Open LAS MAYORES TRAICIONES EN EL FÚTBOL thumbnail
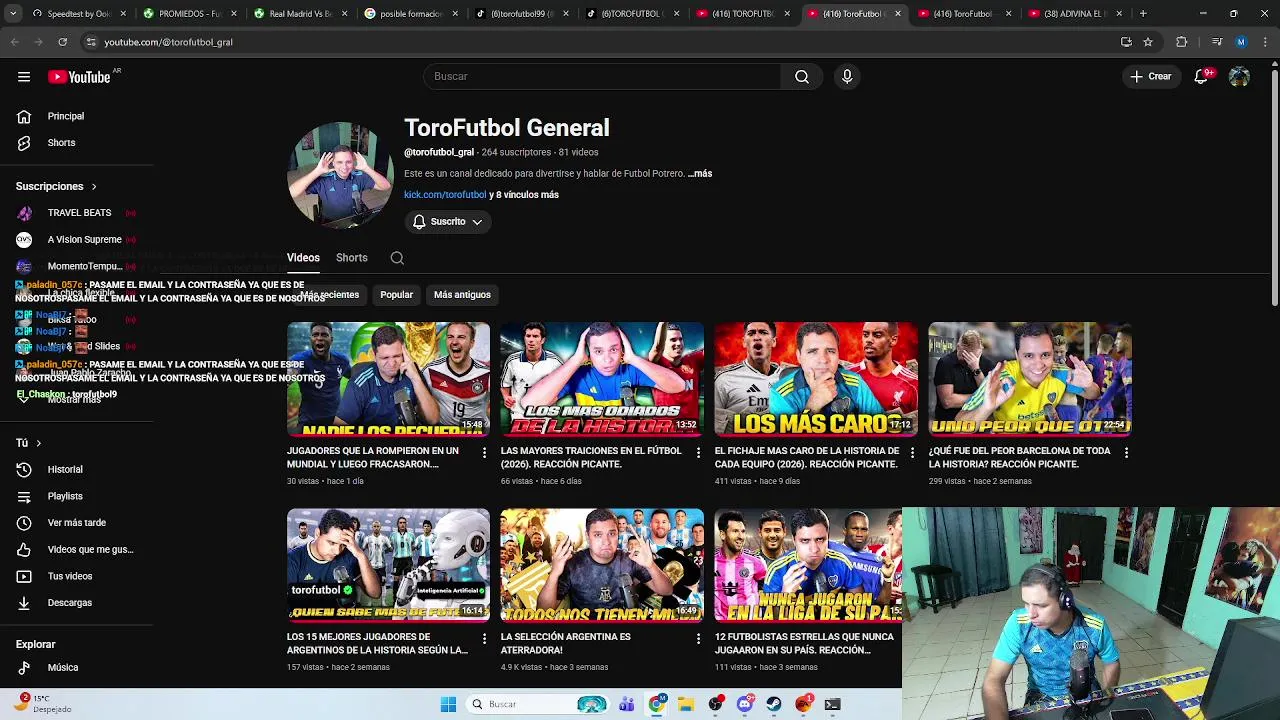Screen dimensions: 1280x720 (x=602, y=379)
